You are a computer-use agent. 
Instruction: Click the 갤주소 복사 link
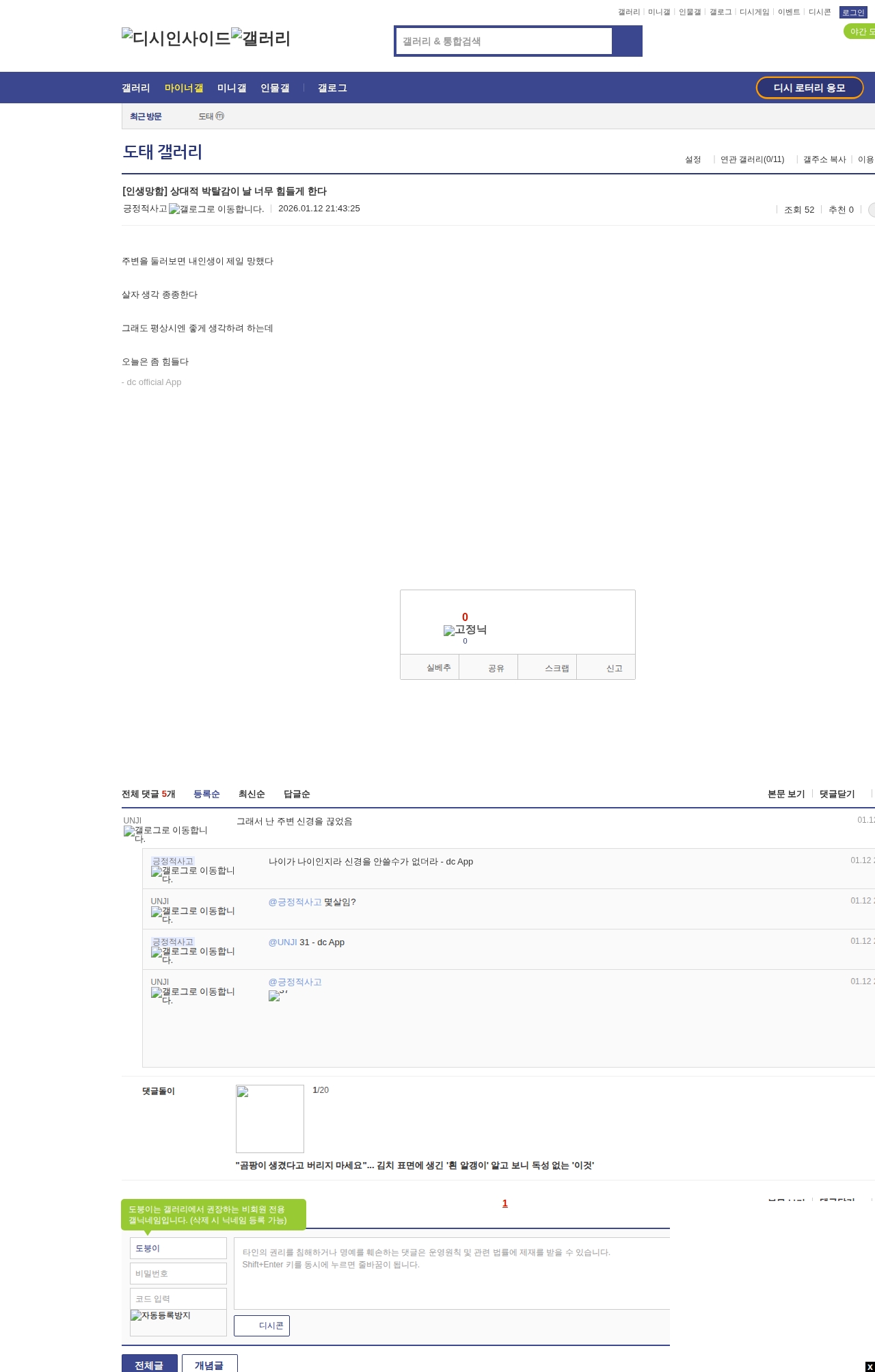click(x=824, y=159)
